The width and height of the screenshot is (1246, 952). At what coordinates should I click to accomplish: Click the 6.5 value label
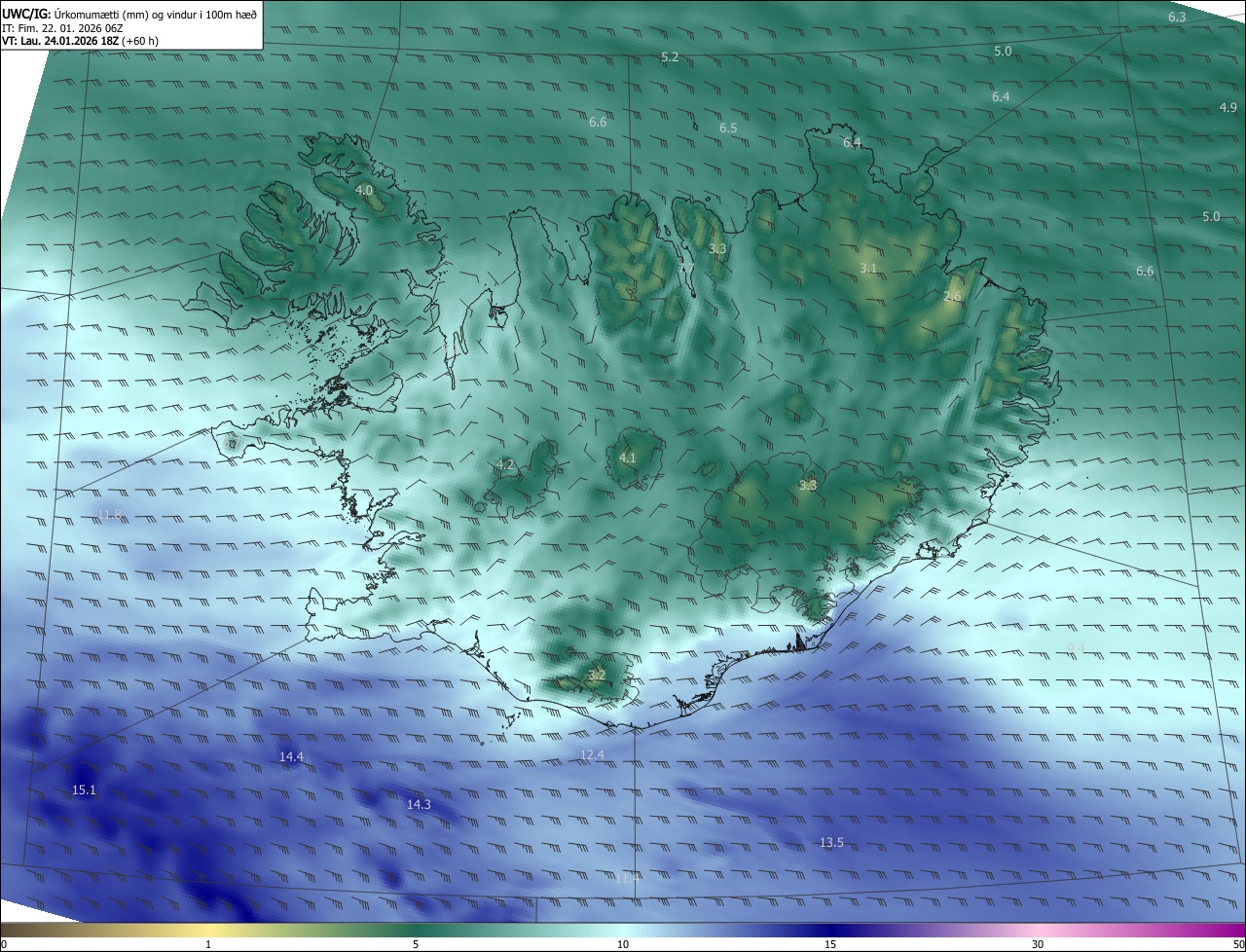pos(728,128)
